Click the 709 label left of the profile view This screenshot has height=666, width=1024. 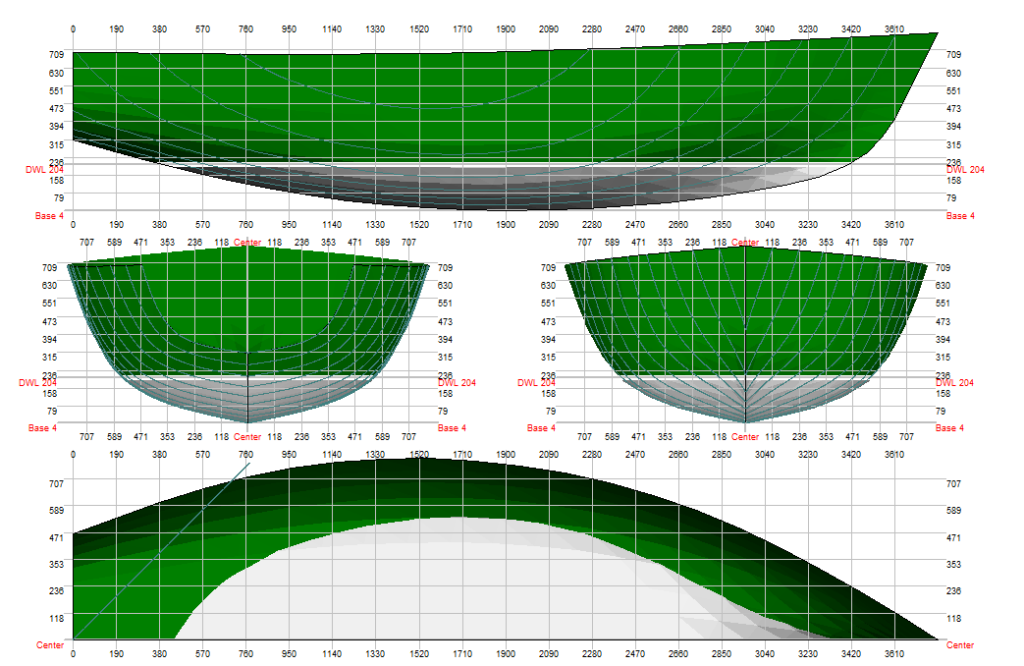pos(56,54)
